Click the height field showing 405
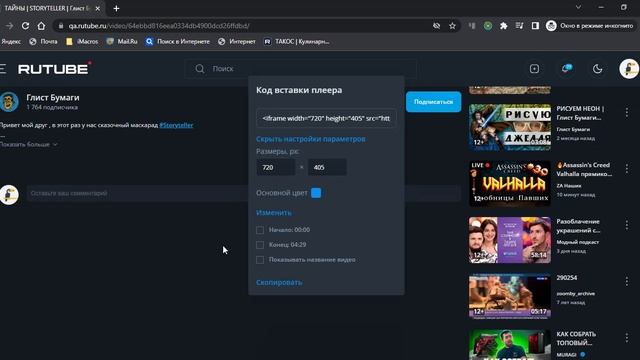This screenshot has height=360, width=640. pyautogui.click(x=327, y=167)
